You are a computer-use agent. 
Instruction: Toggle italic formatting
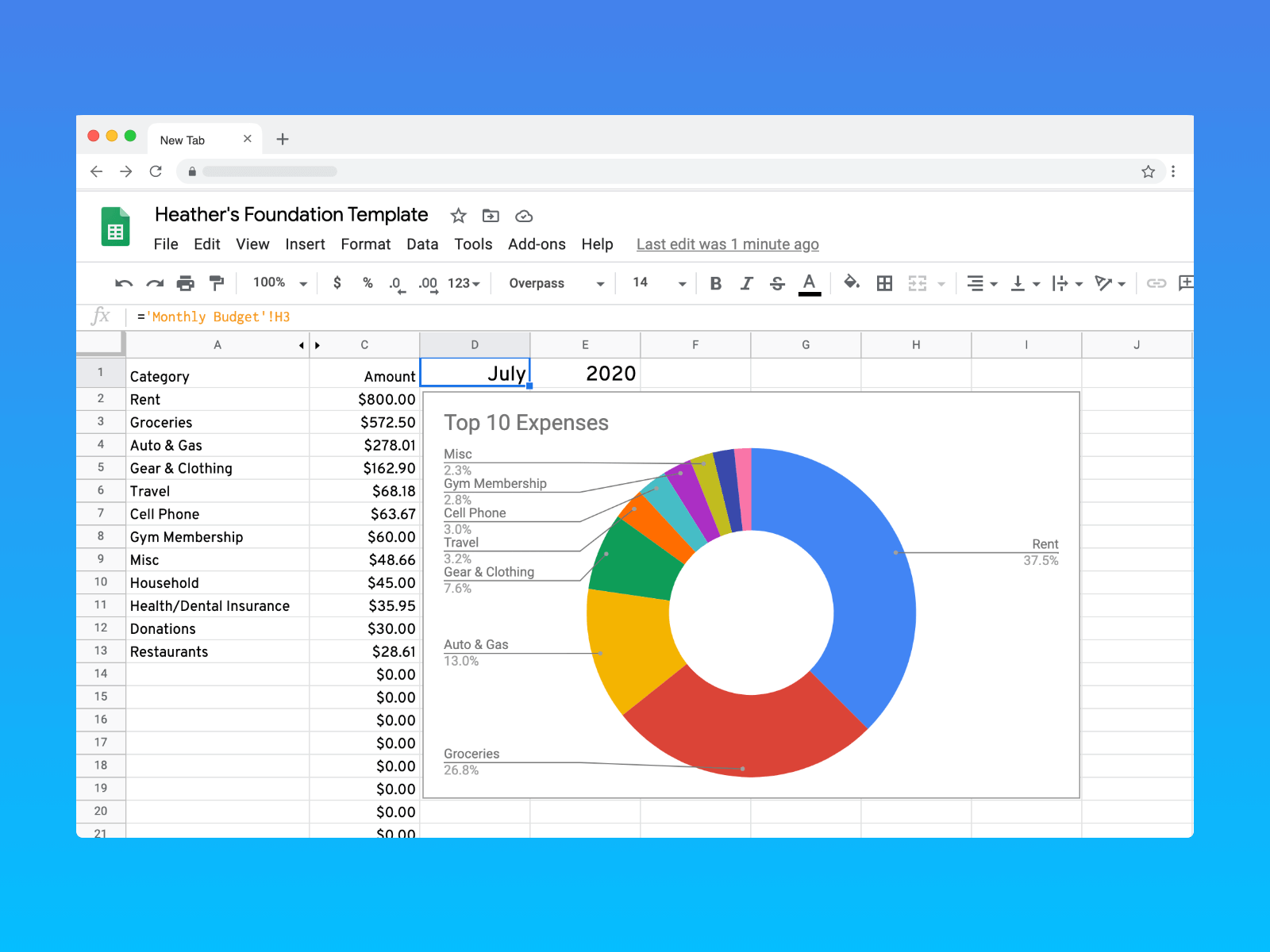(746, 282)
